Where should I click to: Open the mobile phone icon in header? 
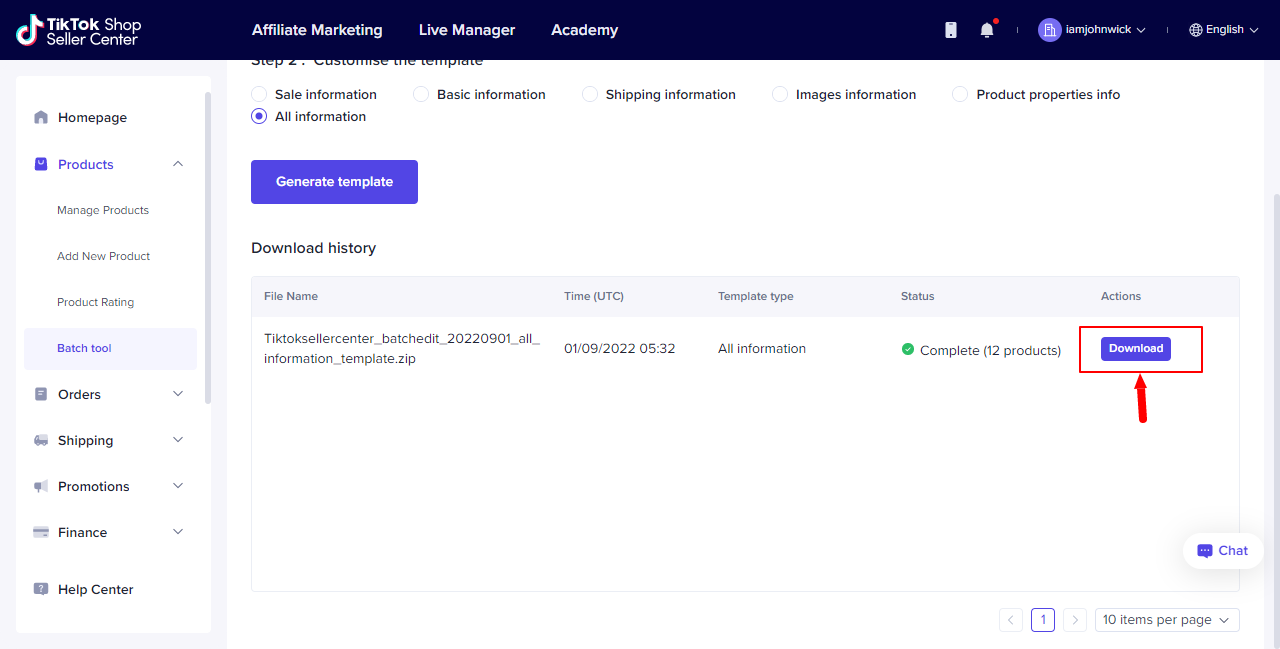tap(951, 30)
